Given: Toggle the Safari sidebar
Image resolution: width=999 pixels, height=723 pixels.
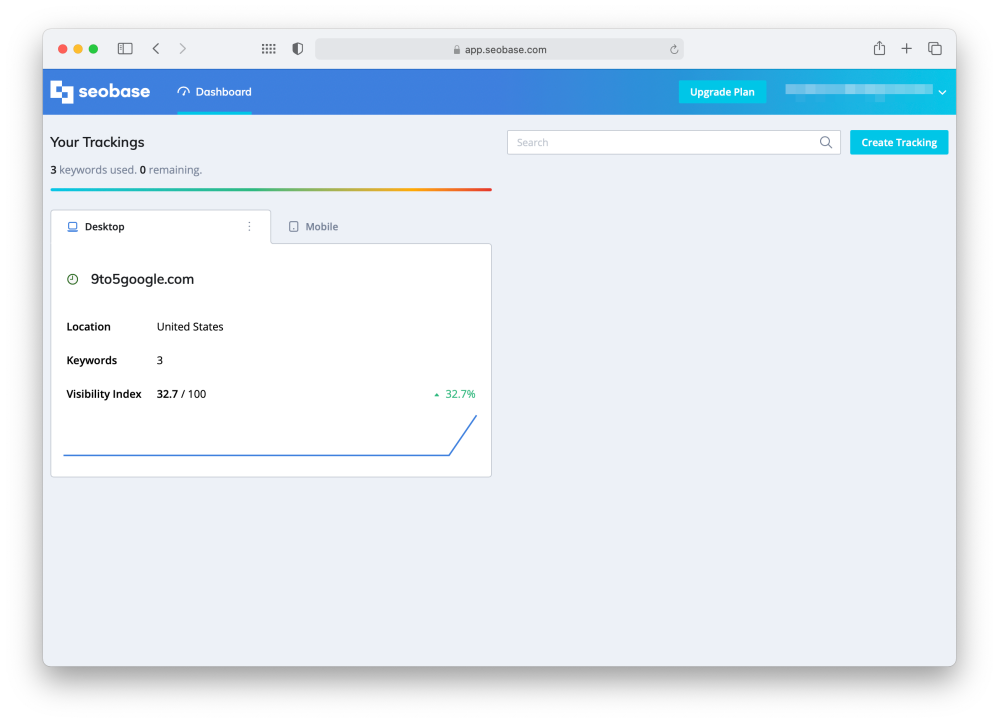Looking at the screenshot, I should click(125, 49).
